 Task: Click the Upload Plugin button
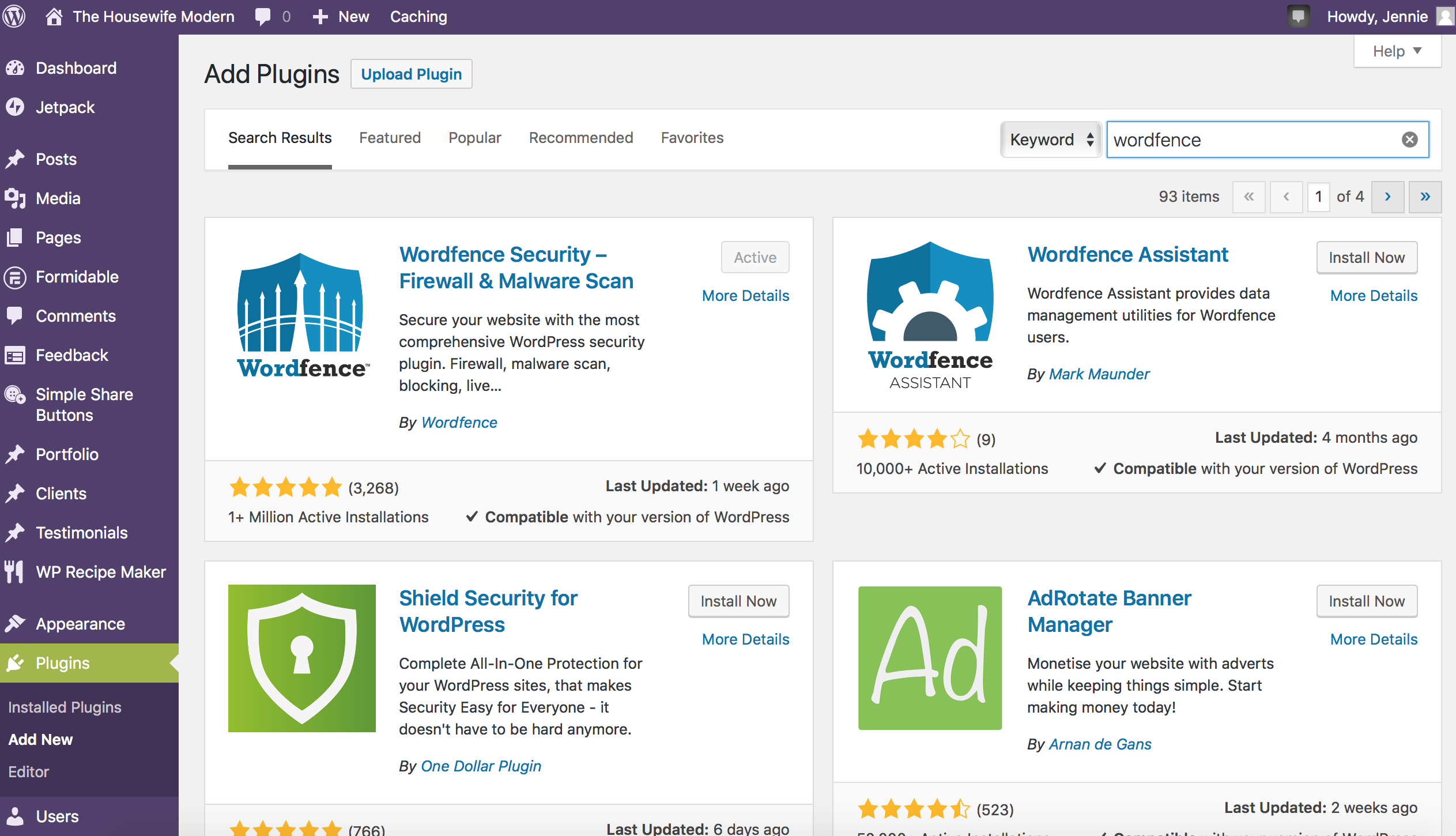click(x=412, y=74)
